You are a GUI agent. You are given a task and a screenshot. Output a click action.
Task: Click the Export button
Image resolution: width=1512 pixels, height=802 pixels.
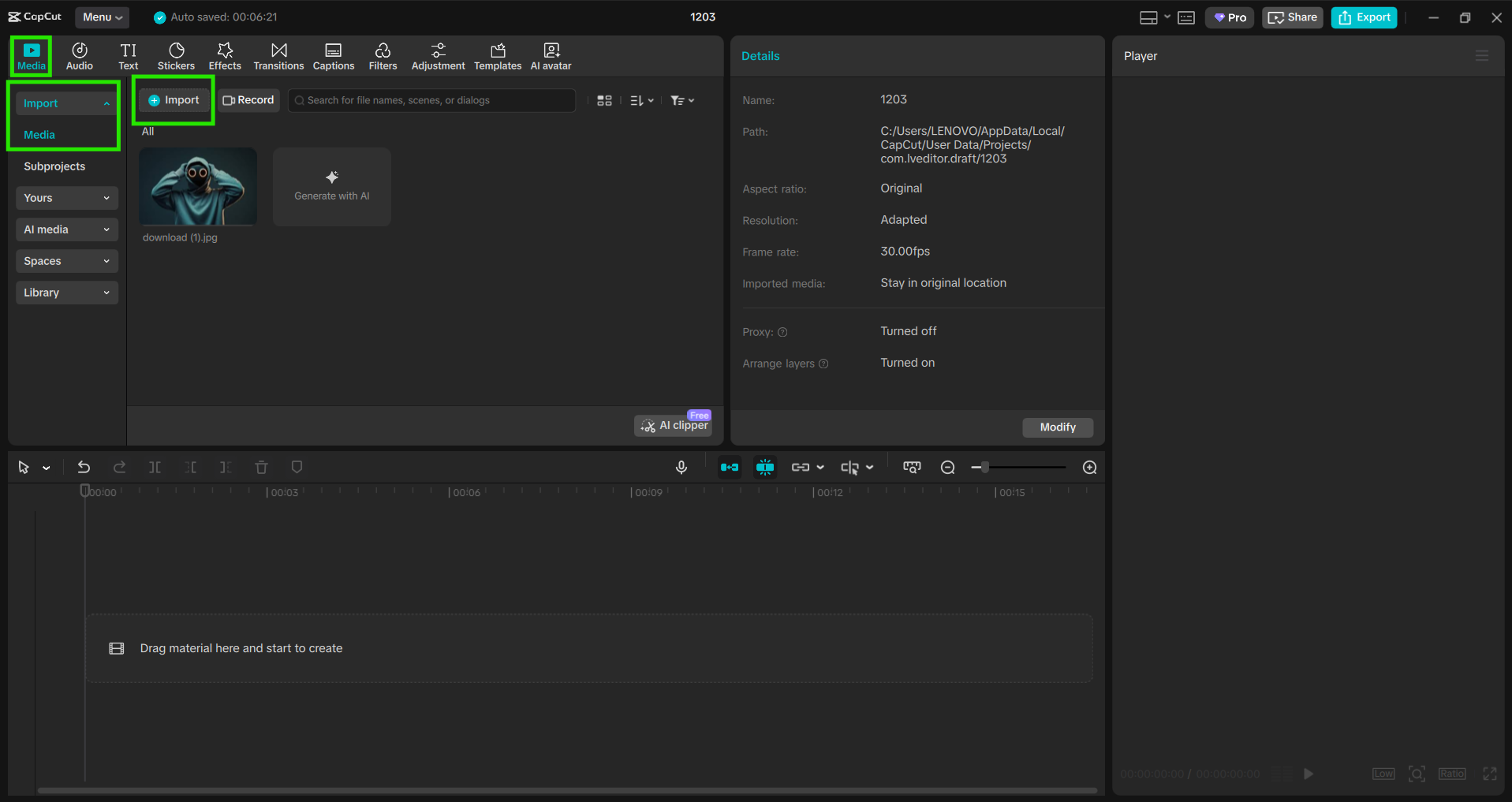pos(1364,17)
